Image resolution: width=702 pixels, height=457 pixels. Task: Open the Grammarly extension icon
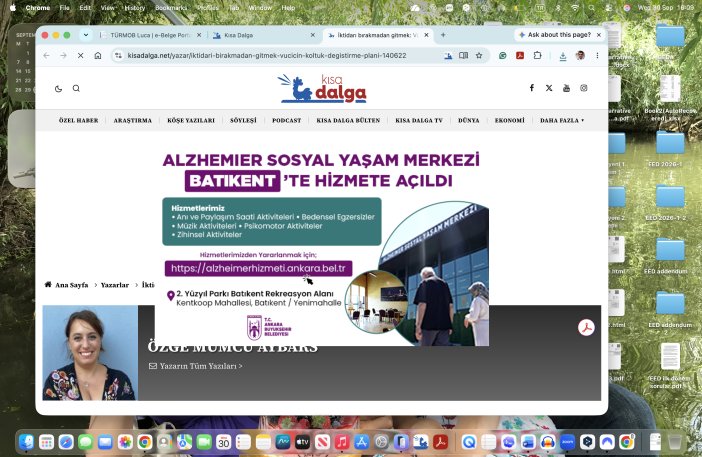point(503,56)
